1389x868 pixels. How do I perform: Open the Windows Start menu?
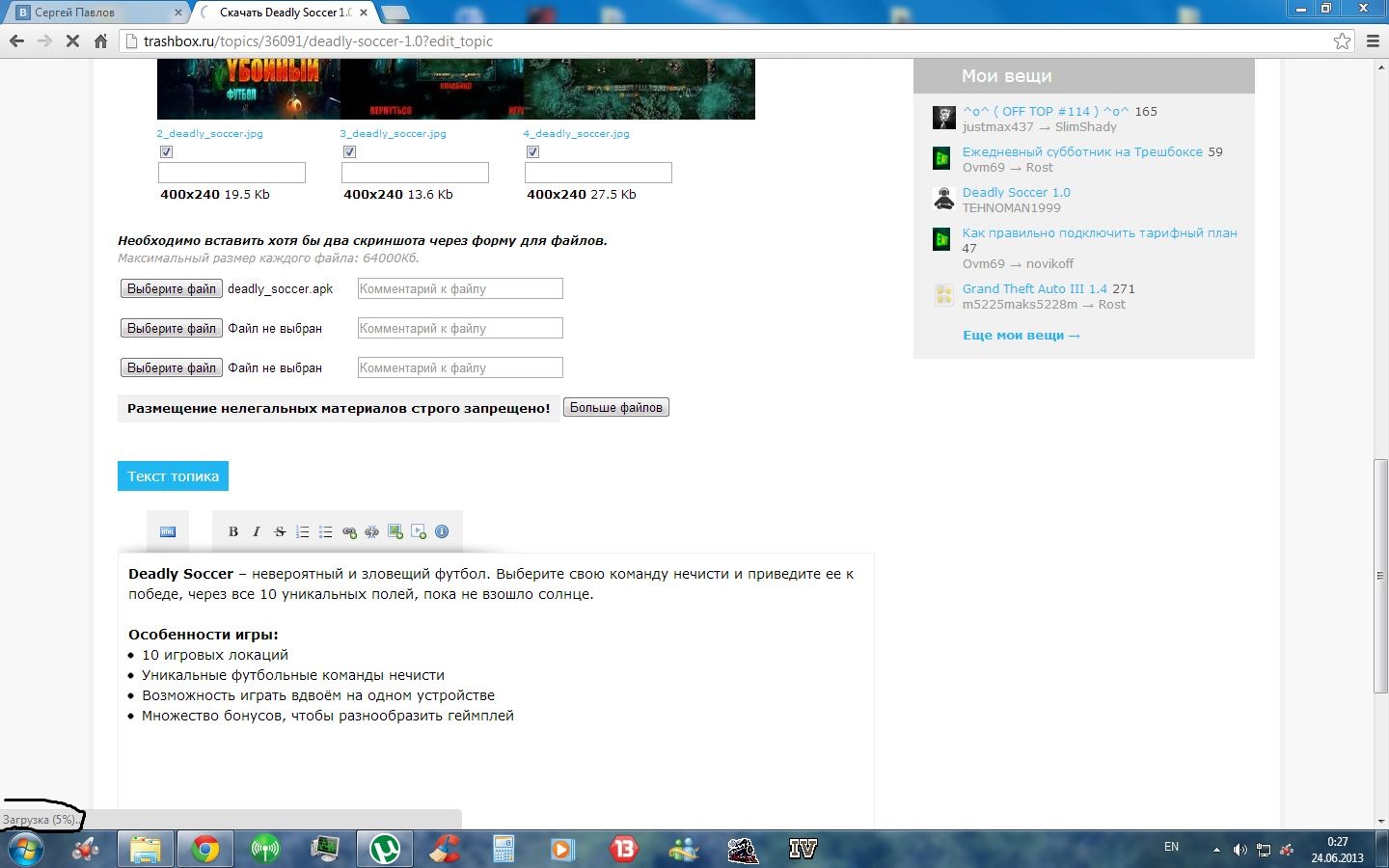24,850
